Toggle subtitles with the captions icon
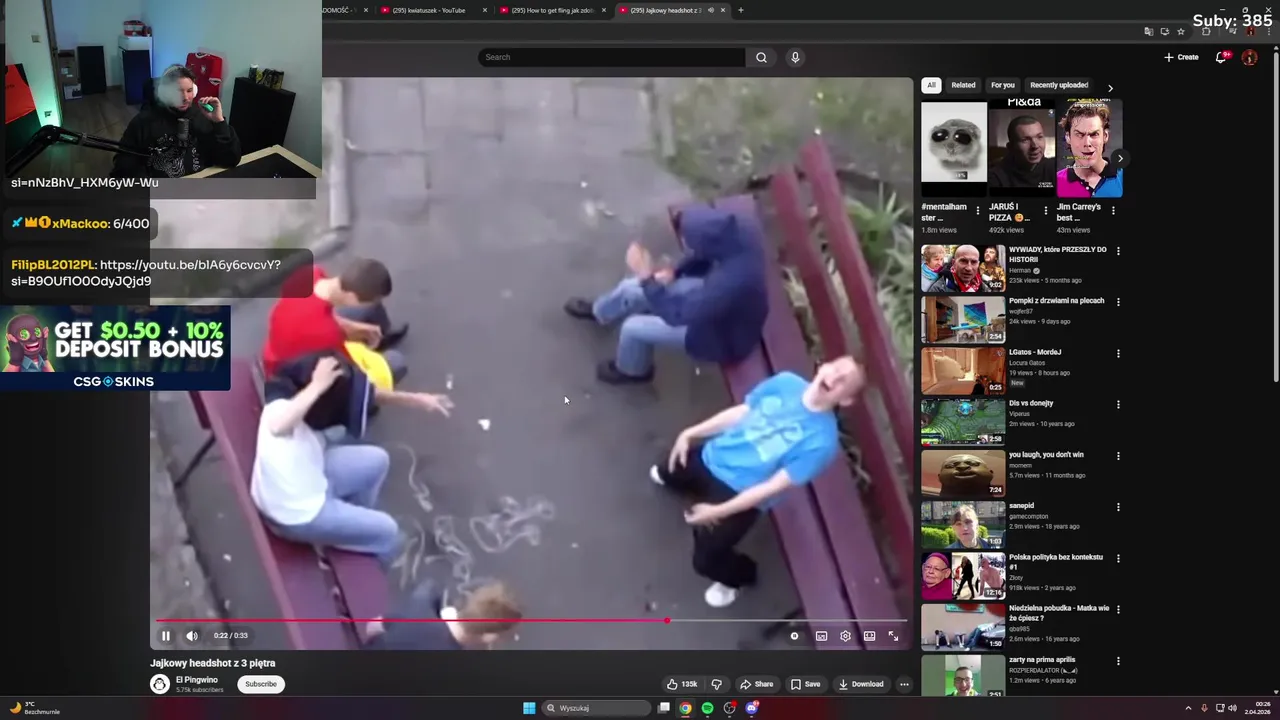The height and width of the screenshot is (720, 1280). (821, 636)
